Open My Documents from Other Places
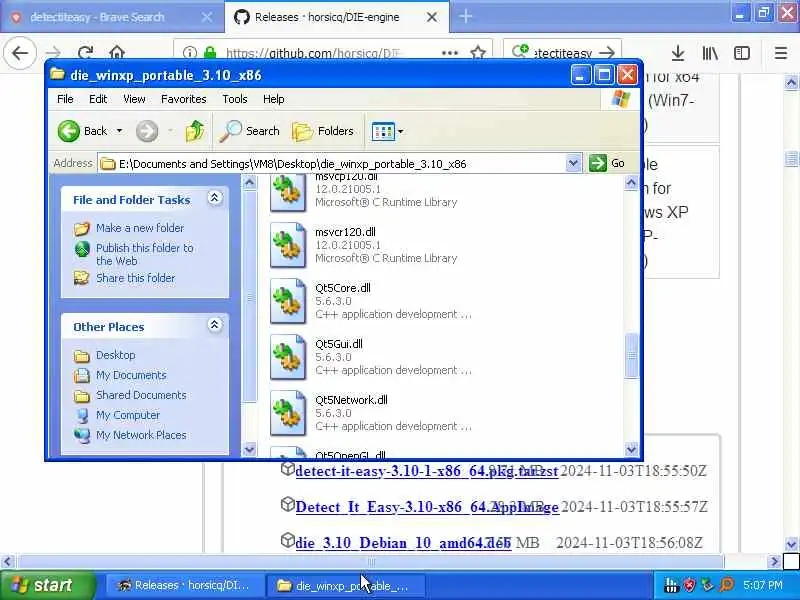 click(131, 375)
